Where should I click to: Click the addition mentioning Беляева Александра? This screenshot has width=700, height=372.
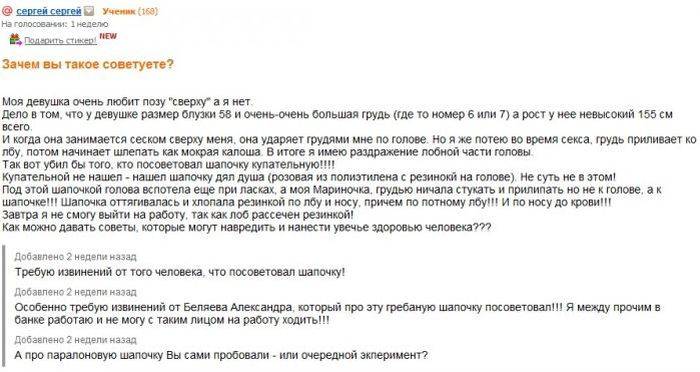[337, 313]
